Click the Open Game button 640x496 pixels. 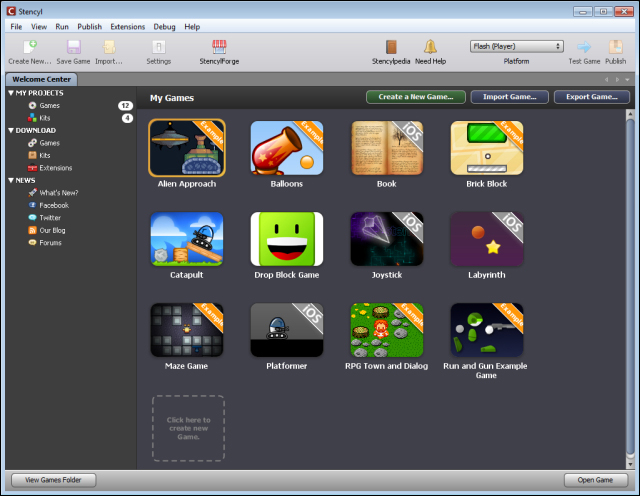[x=596, y=480]
